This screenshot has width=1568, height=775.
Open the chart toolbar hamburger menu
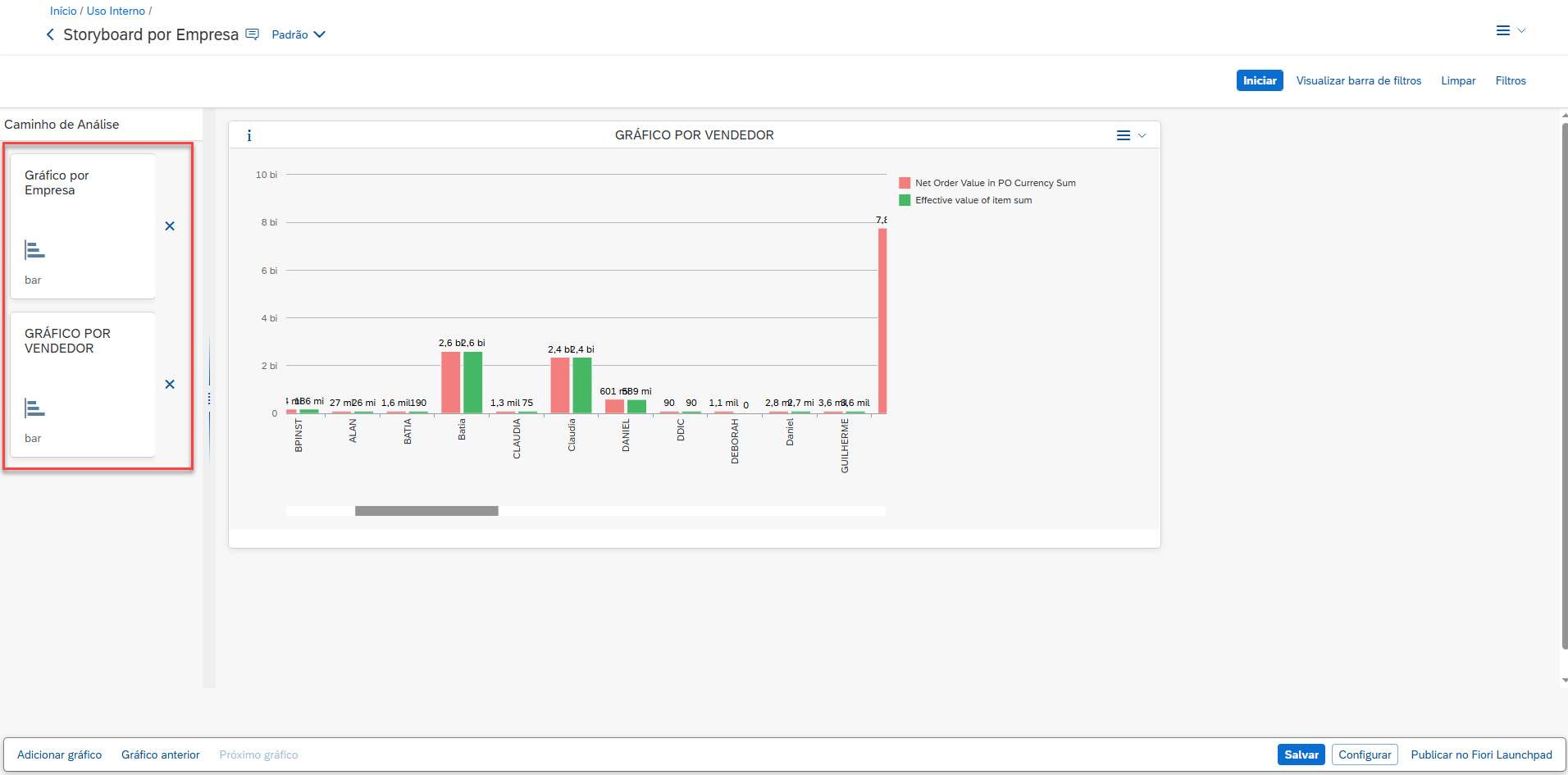[1124, 135]
